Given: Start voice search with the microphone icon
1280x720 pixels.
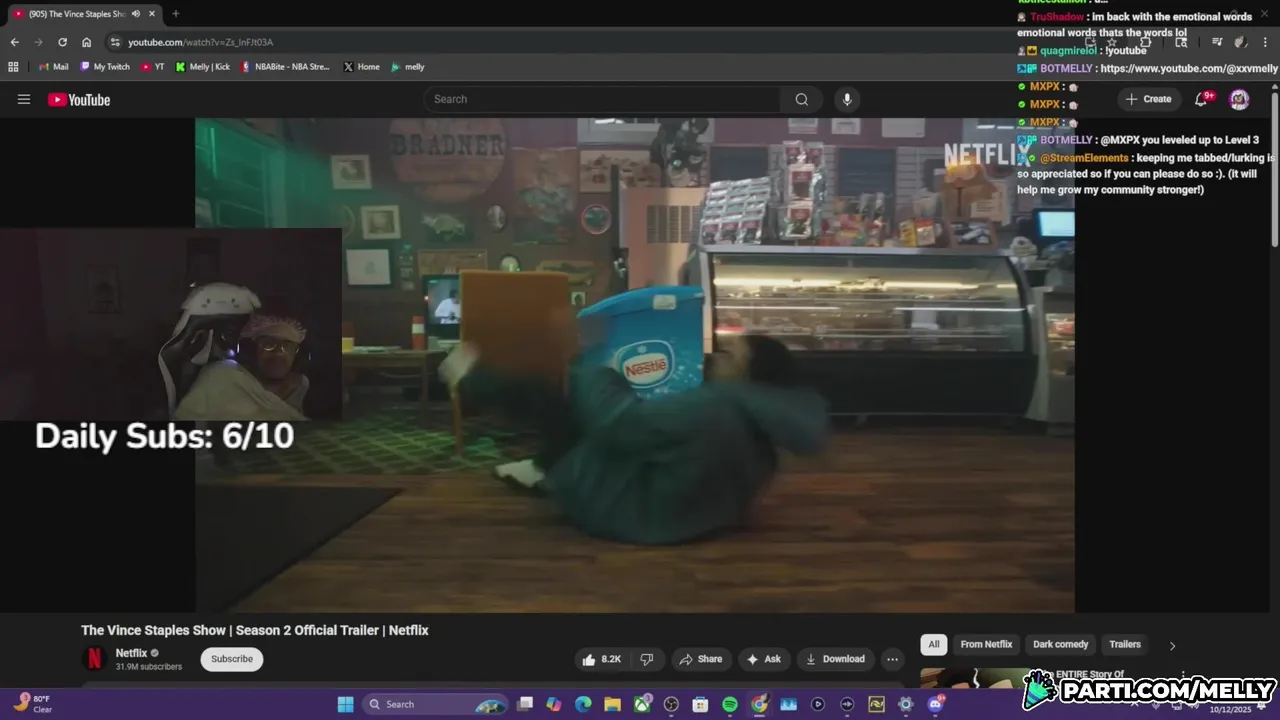Looking at the screenshot, I should 847,99.
